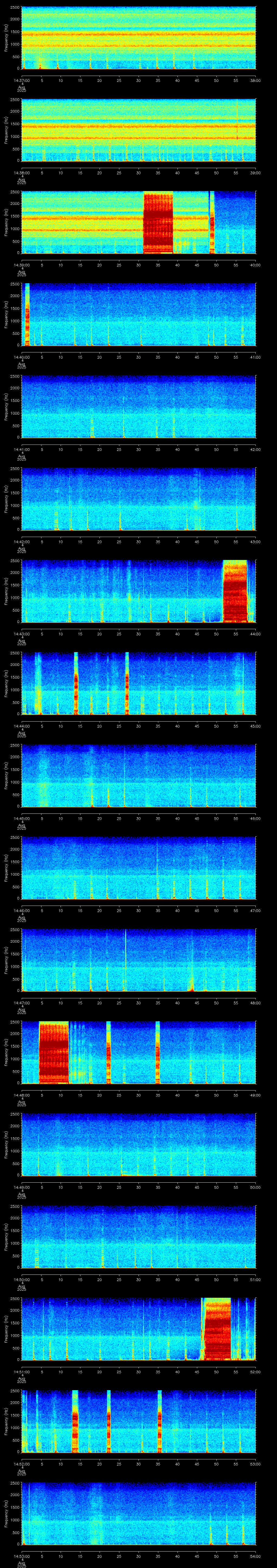Screen dimensions: 277x1568
Task: Click the "14:47:00" start time label
Action: 22,1003
